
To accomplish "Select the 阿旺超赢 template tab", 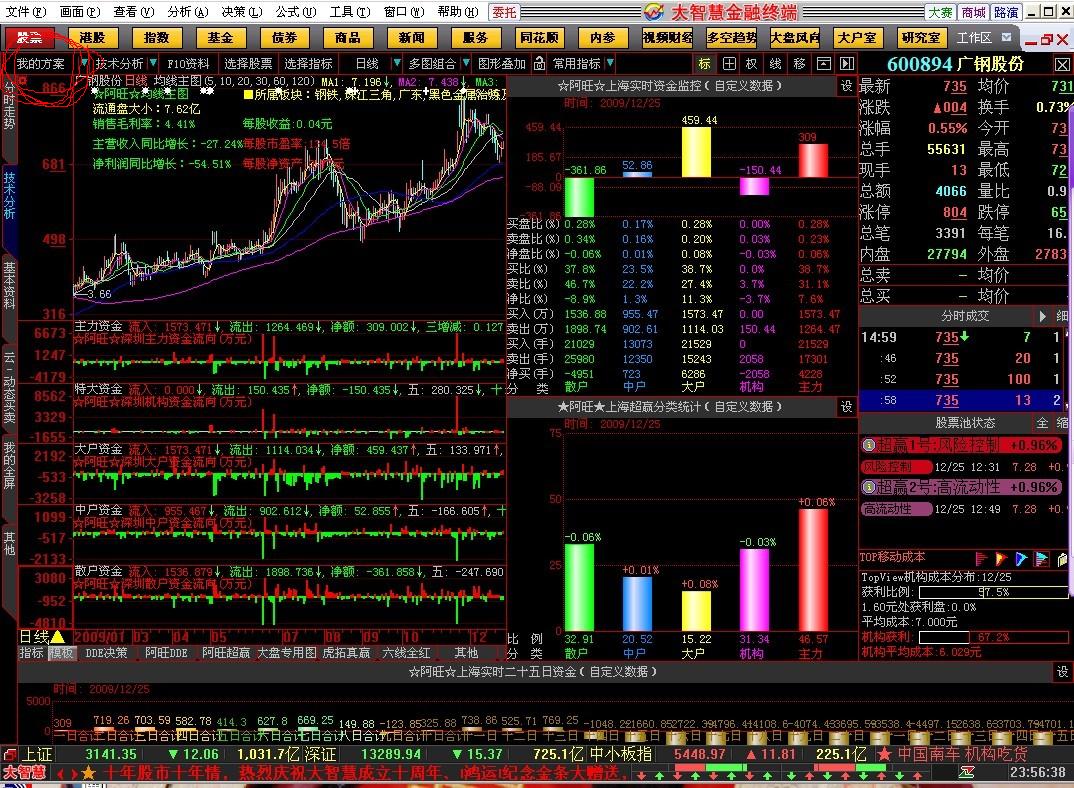I will [226, 653].
